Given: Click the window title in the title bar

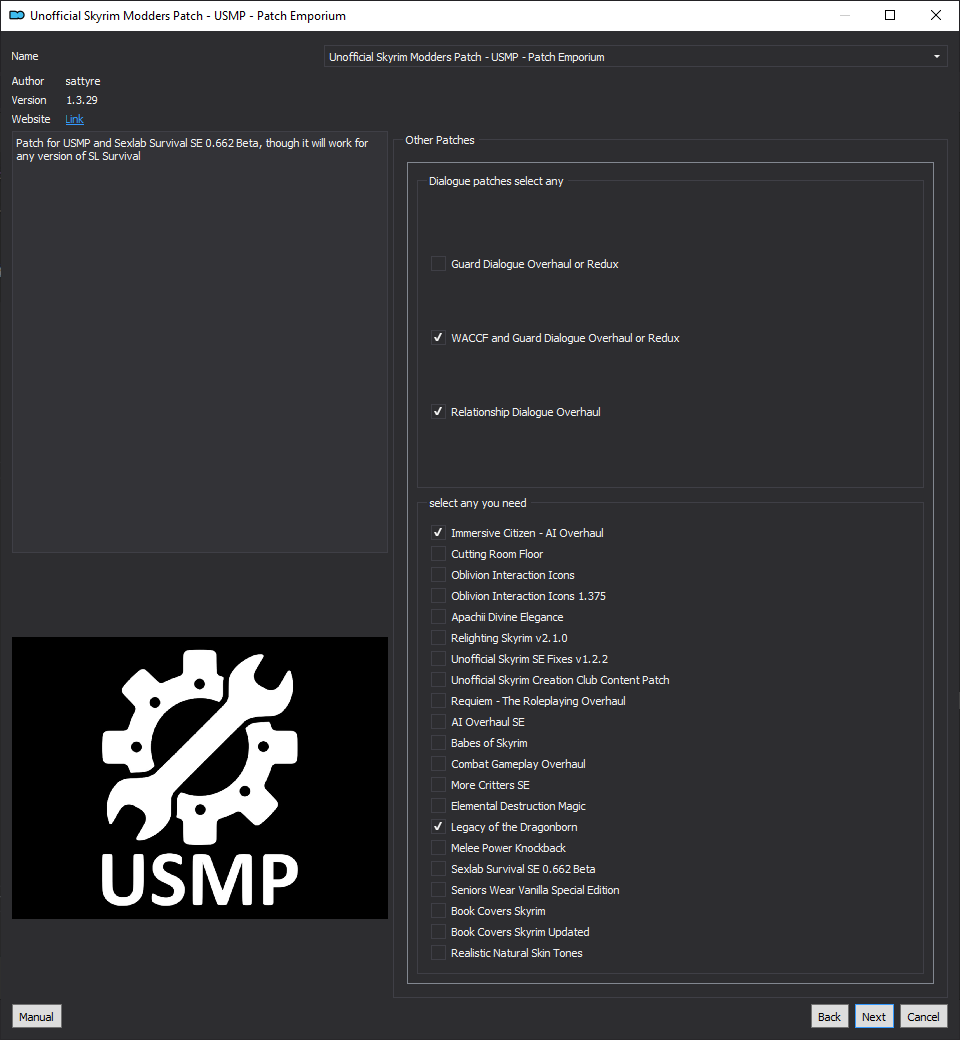Looking at the screenshot, I should point(188,15).
